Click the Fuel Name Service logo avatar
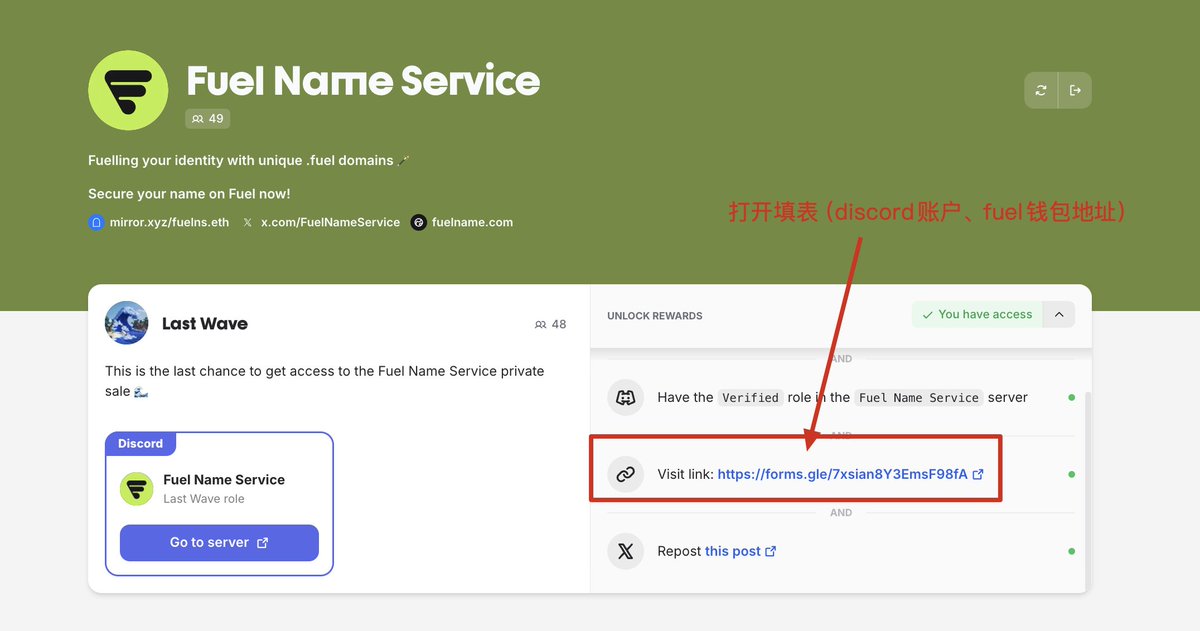The width and height of the screenshot is (1200, 631). point(128,90)
